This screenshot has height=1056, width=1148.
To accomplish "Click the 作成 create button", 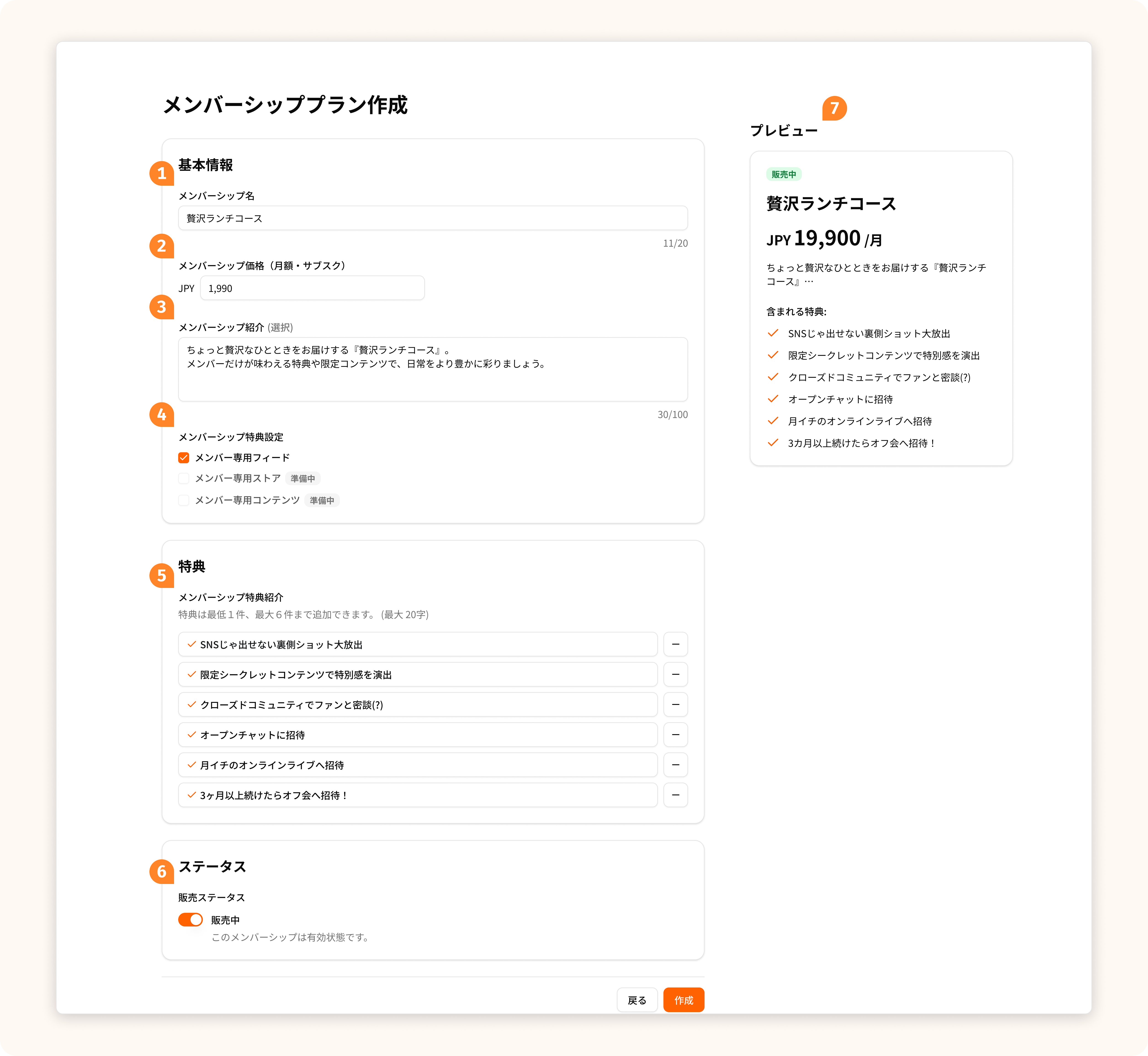I will click(x=683, y=1000).
